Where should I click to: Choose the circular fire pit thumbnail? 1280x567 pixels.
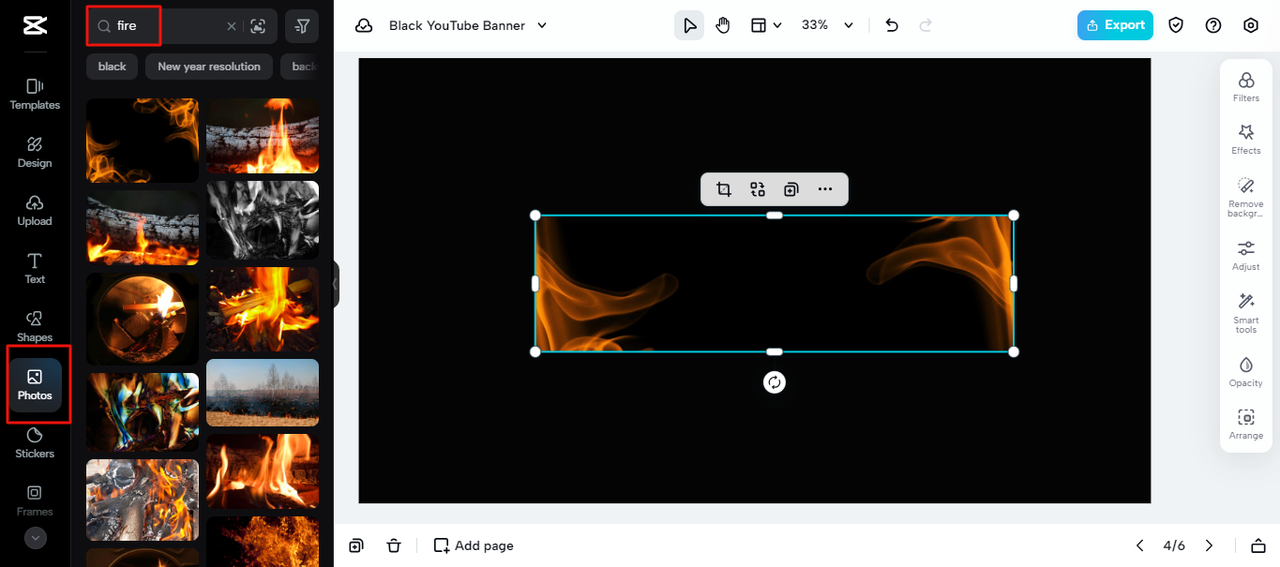(x=142, y=319)
